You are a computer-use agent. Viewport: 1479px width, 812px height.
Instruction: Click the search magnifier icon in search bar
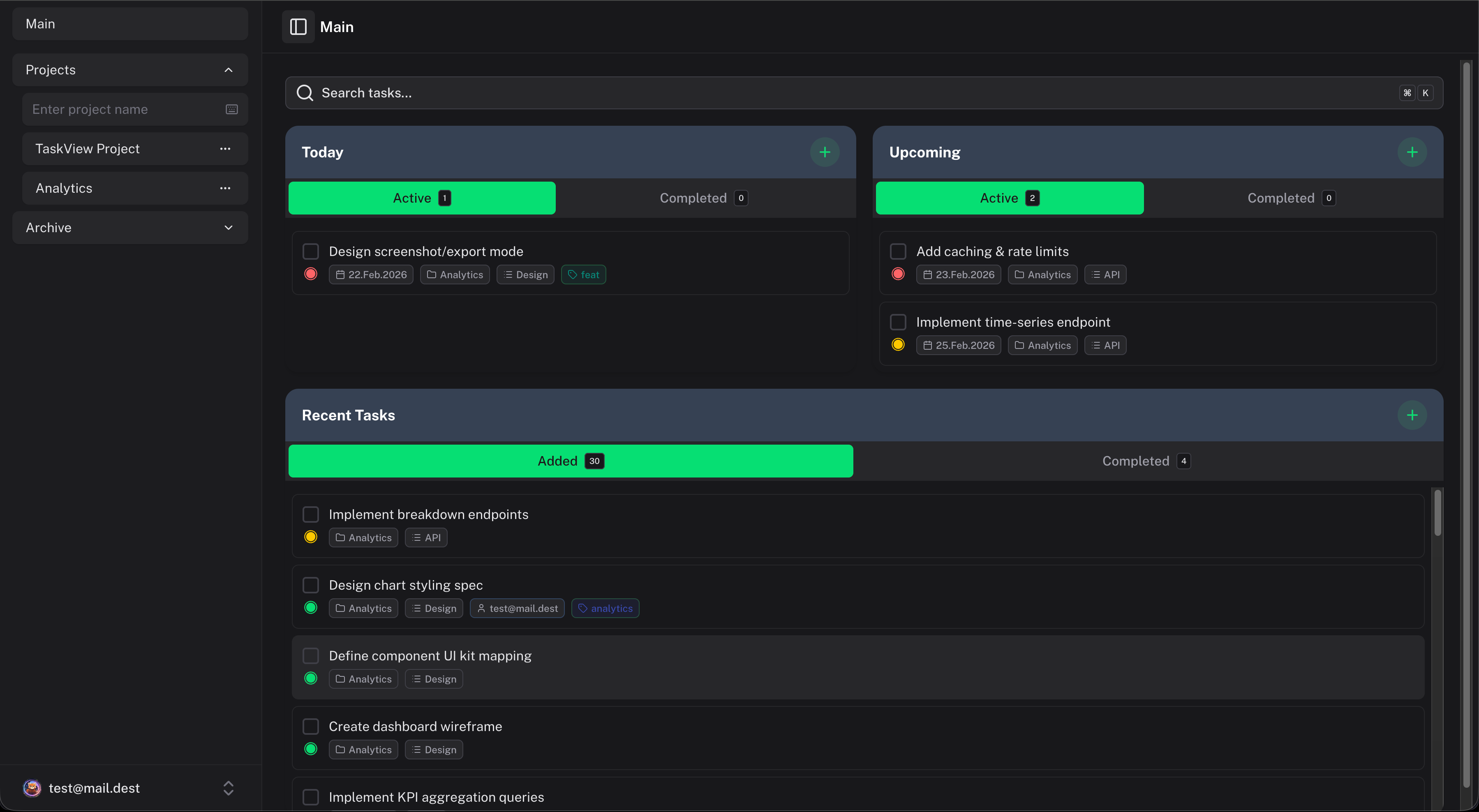305,92
